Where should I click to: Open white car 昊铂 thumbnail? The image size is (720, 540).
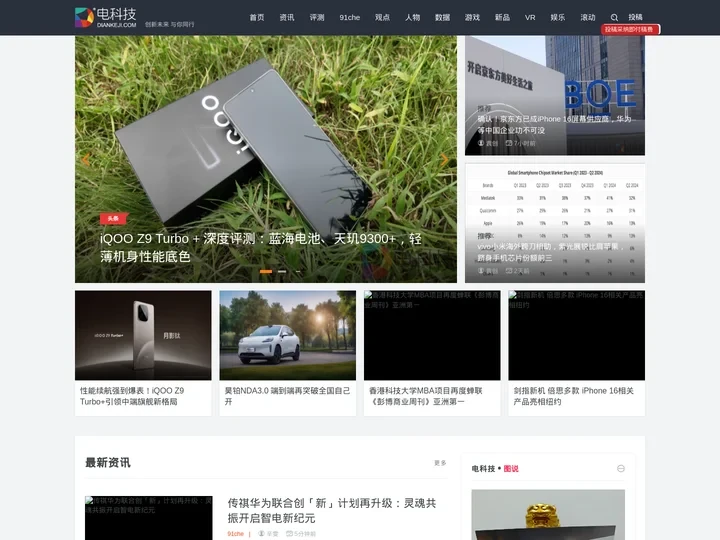click(x=287, y=335)
